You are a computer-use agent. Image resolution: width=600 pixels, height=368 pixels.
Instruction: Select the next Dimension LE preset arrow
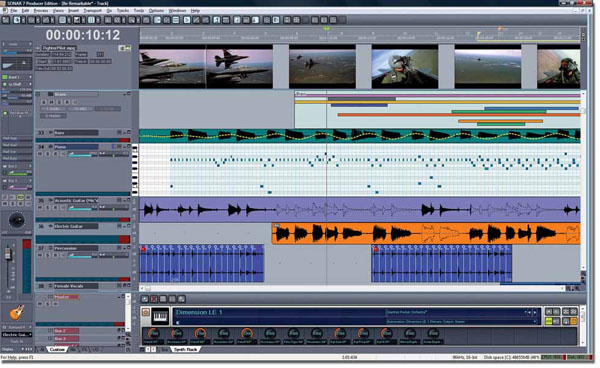pyautogui.click(x=535, y=313)
